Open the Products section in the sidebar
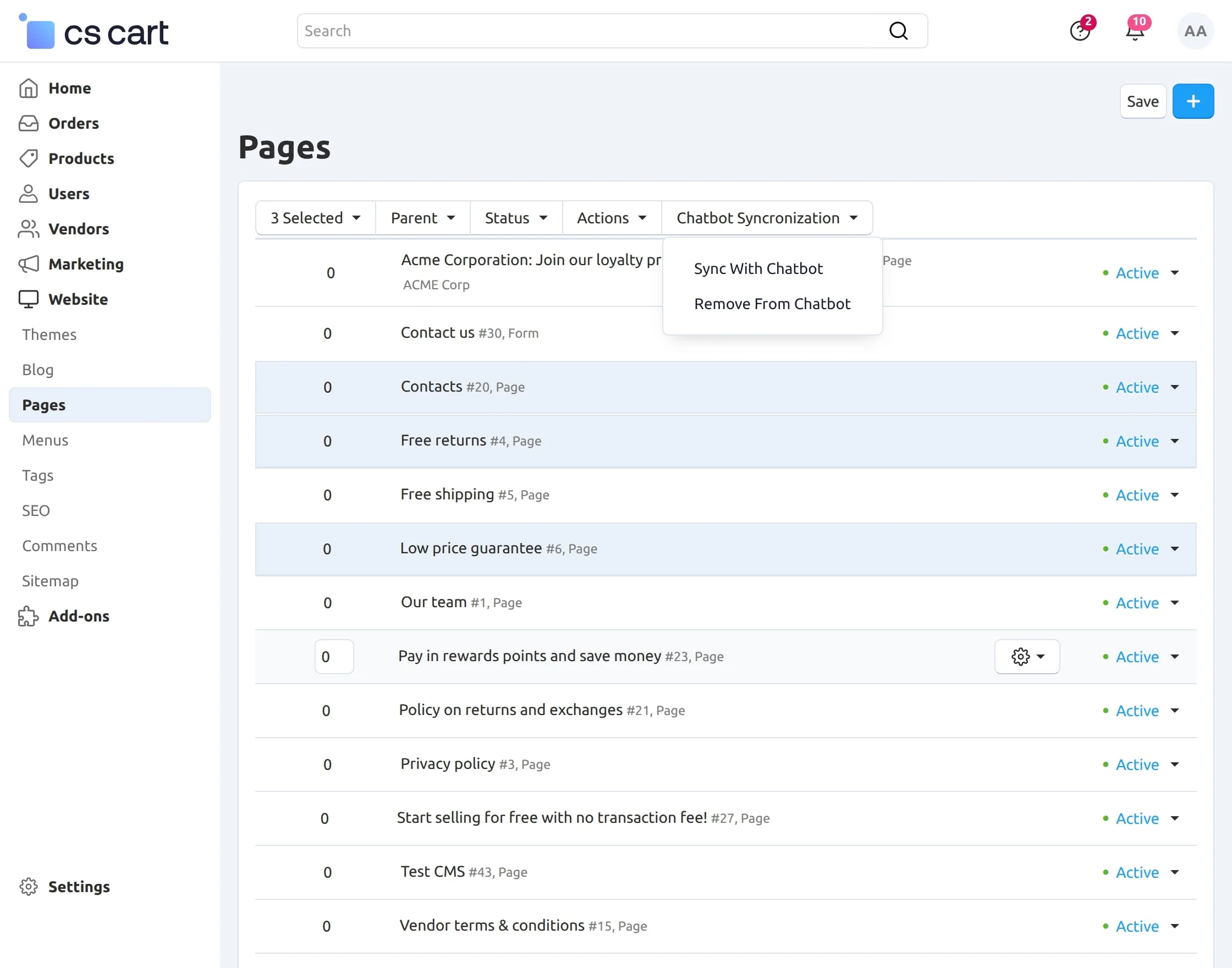 pyautogui.click(x=81, y=159)
